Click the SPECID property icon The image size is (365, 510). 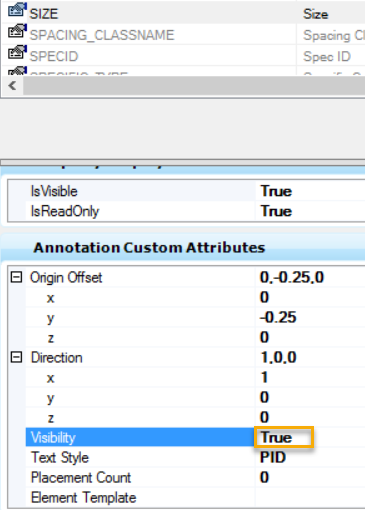(x=17, y=52)
